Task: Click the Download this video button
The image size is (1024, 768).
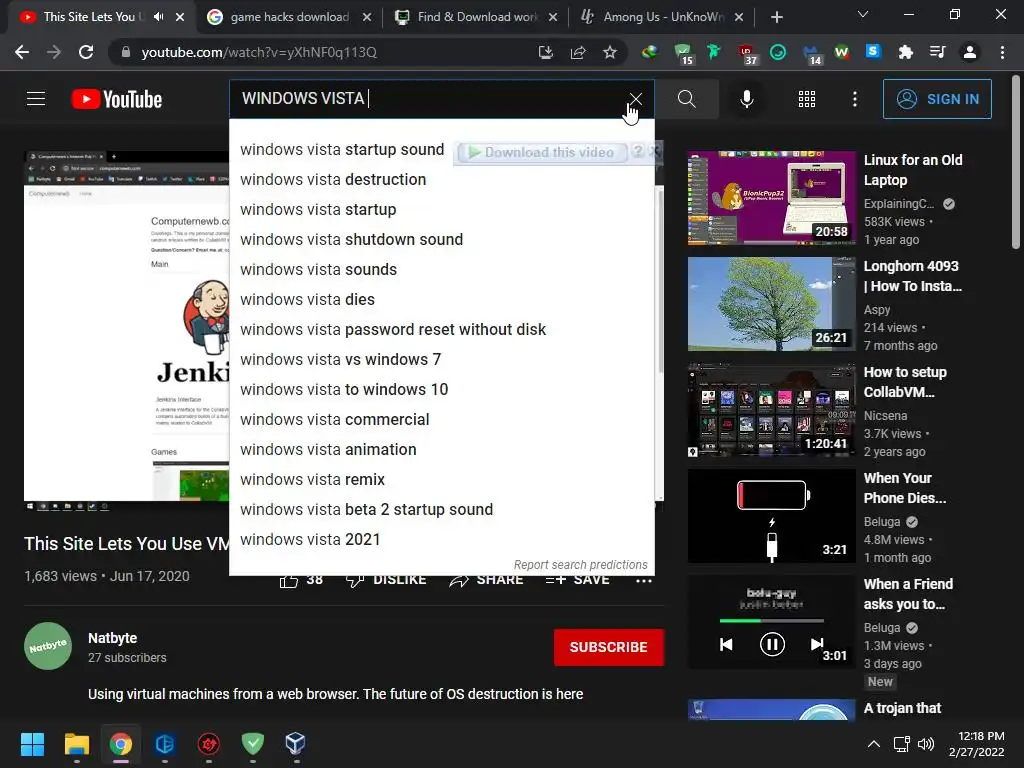Action: pyautogui.click(x=542, y=152)
